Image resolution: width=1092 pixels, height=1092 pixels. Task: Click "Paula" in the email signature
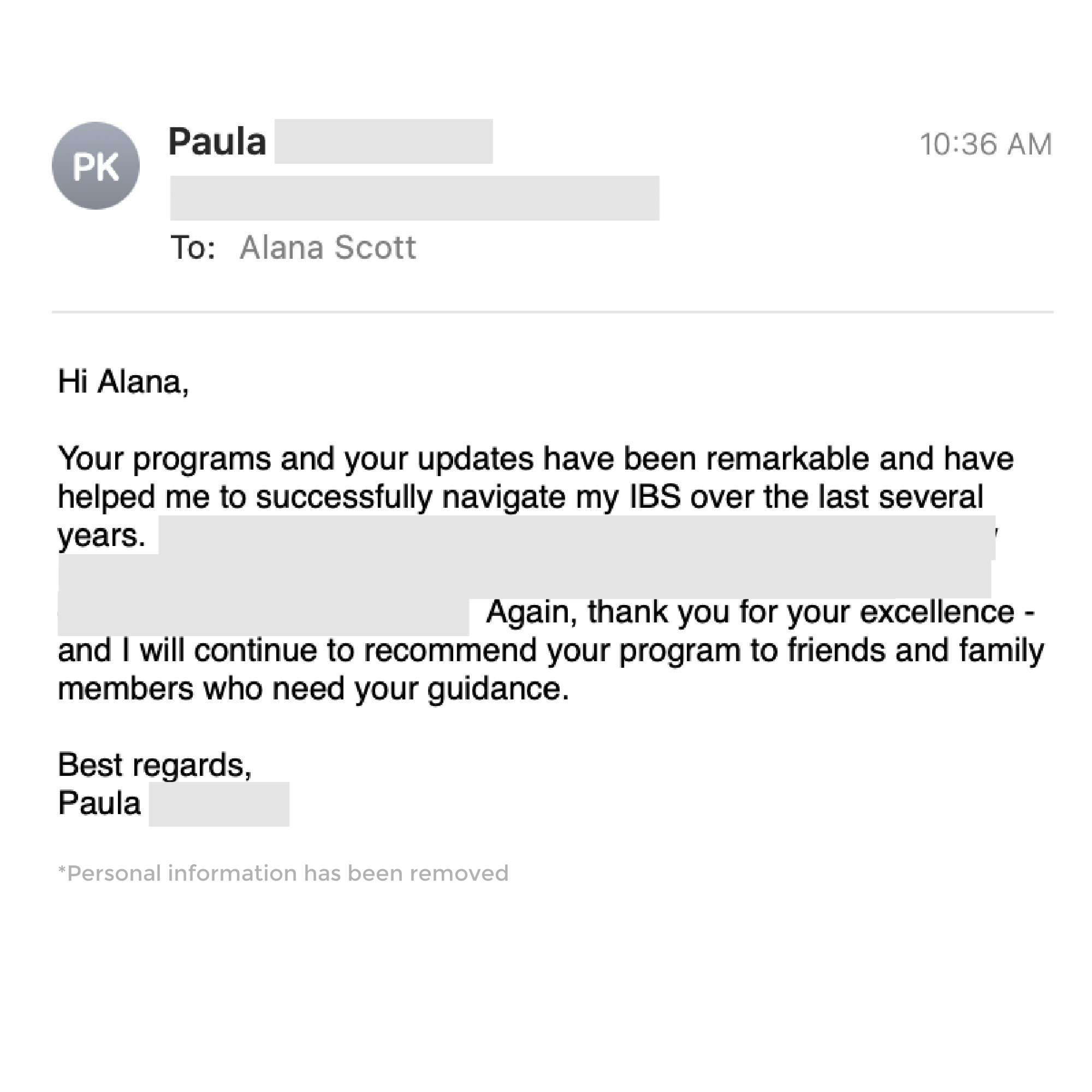(99, 803)
